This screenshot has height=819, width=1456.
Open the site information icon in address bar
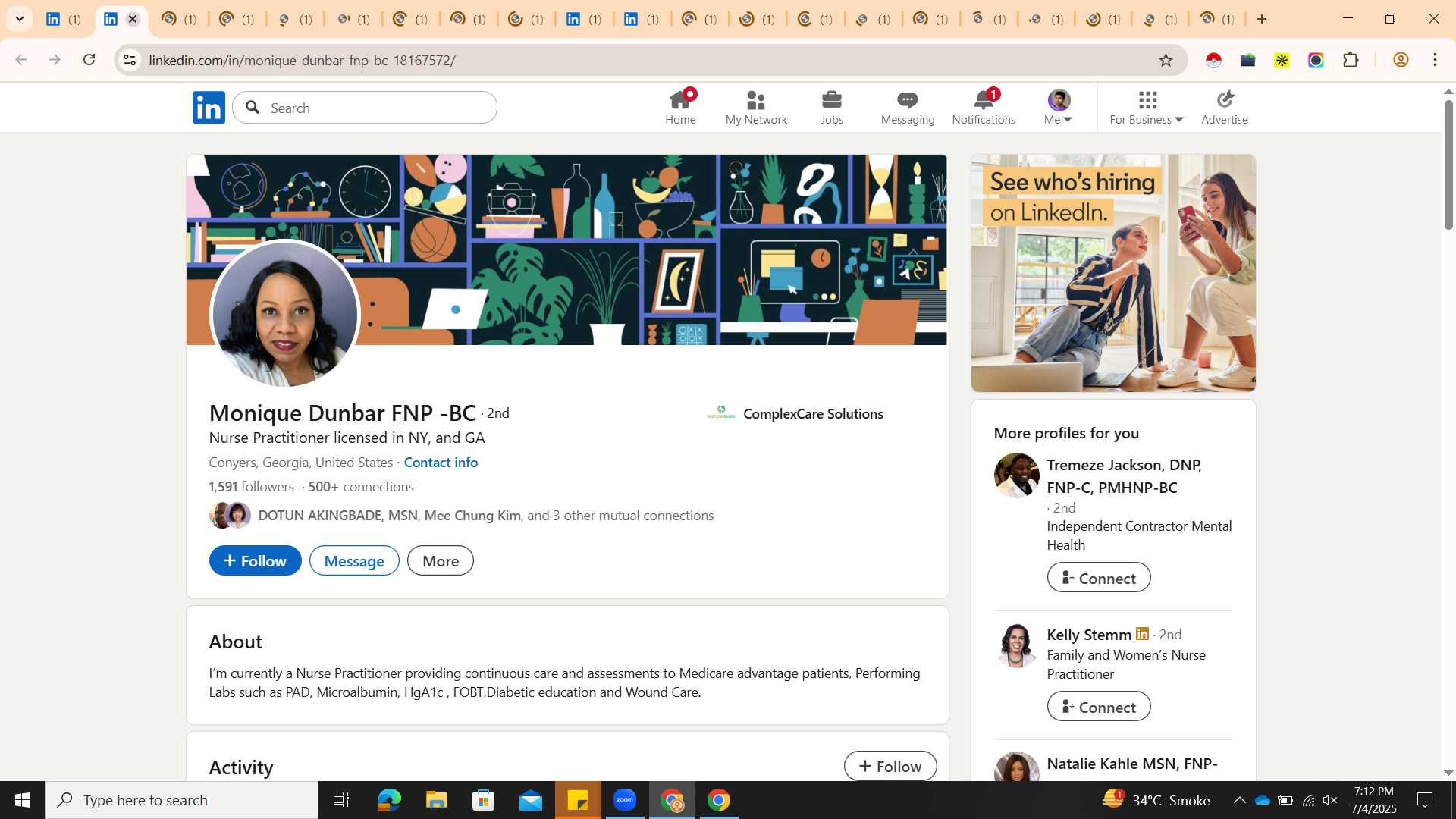(130, 60)
